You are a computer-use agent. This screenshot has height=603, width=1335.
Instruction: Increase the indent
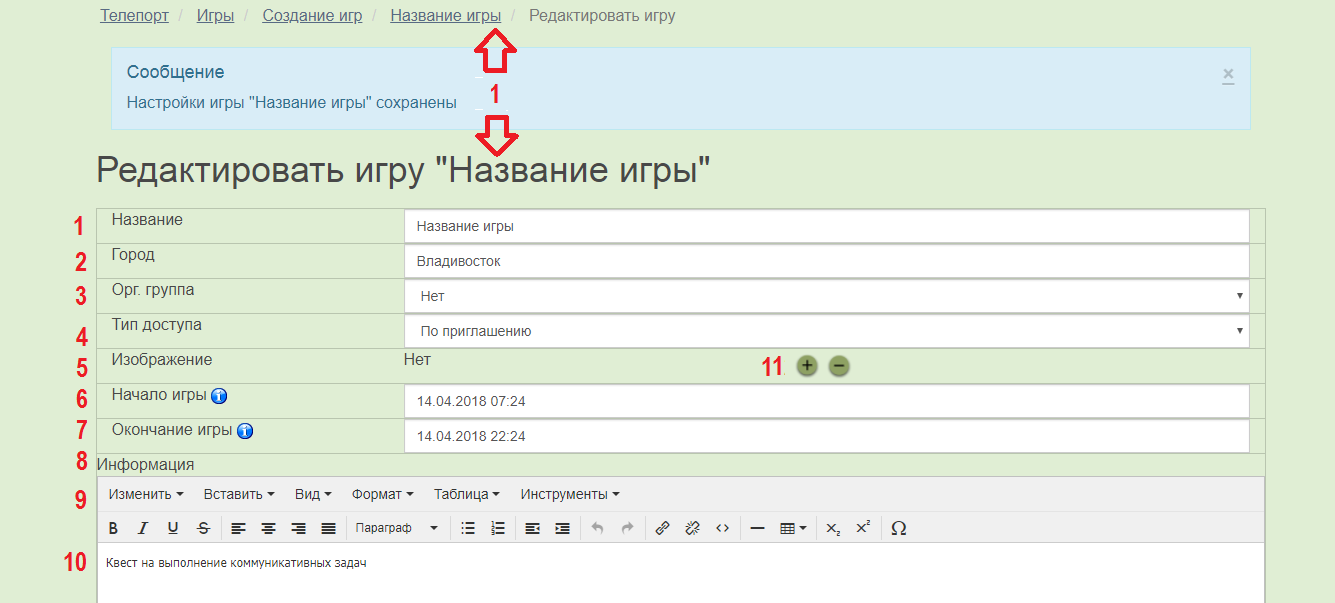(x=562, y=528)
